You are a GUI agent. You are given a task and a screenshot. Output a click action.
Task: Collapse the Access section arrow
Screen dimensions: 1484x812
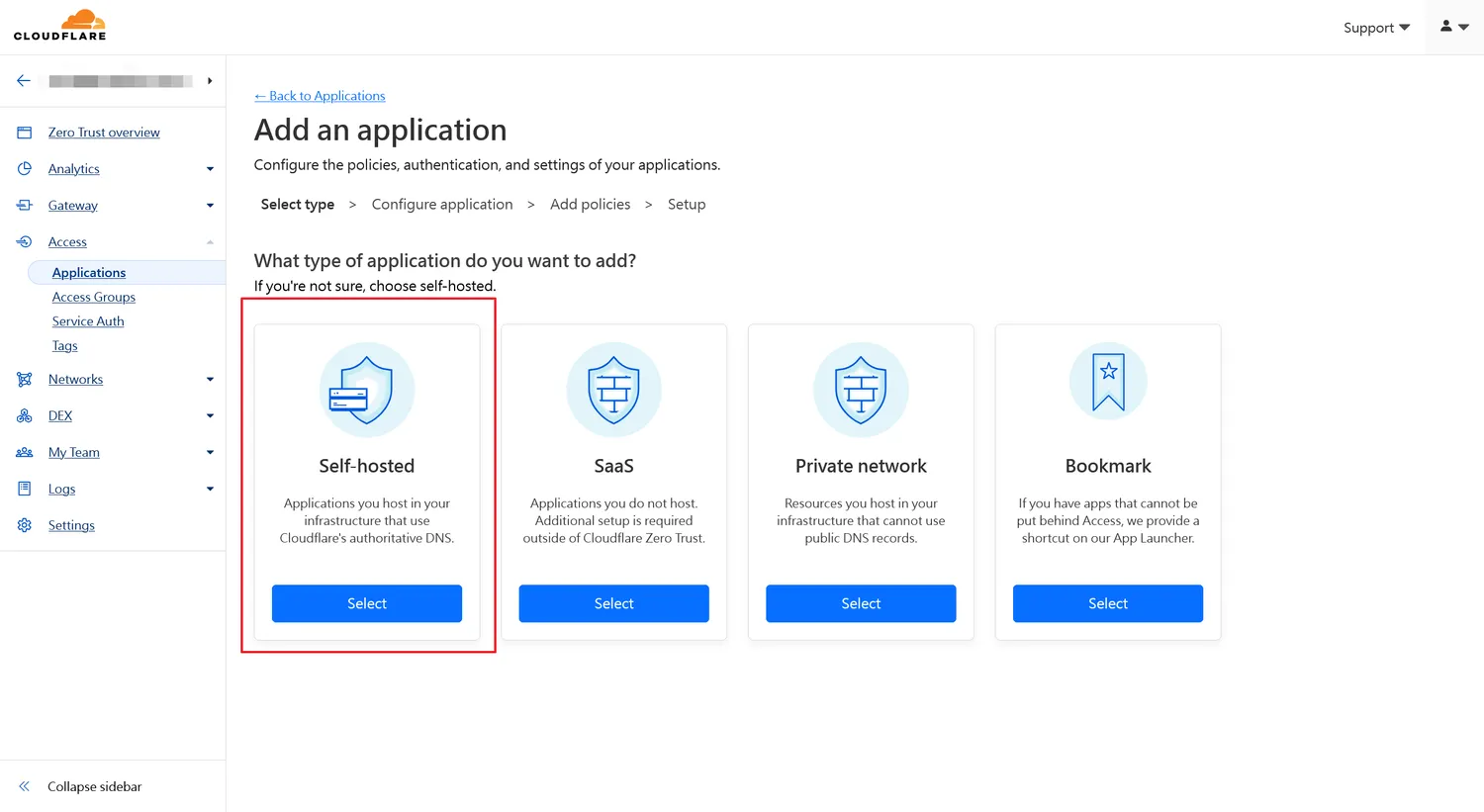pyautogui.click(x=210, y=242)
